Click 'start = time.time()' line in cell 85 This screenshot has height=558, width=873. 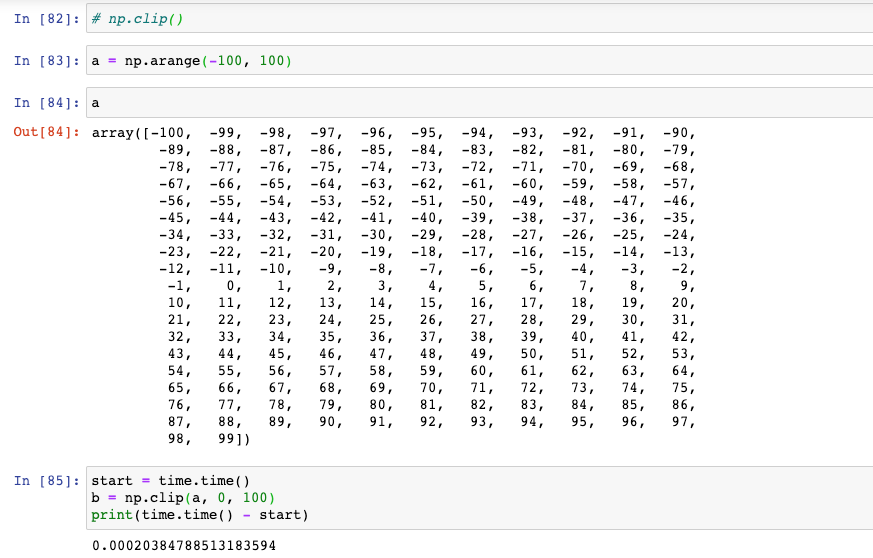click(x=170, y=481)
